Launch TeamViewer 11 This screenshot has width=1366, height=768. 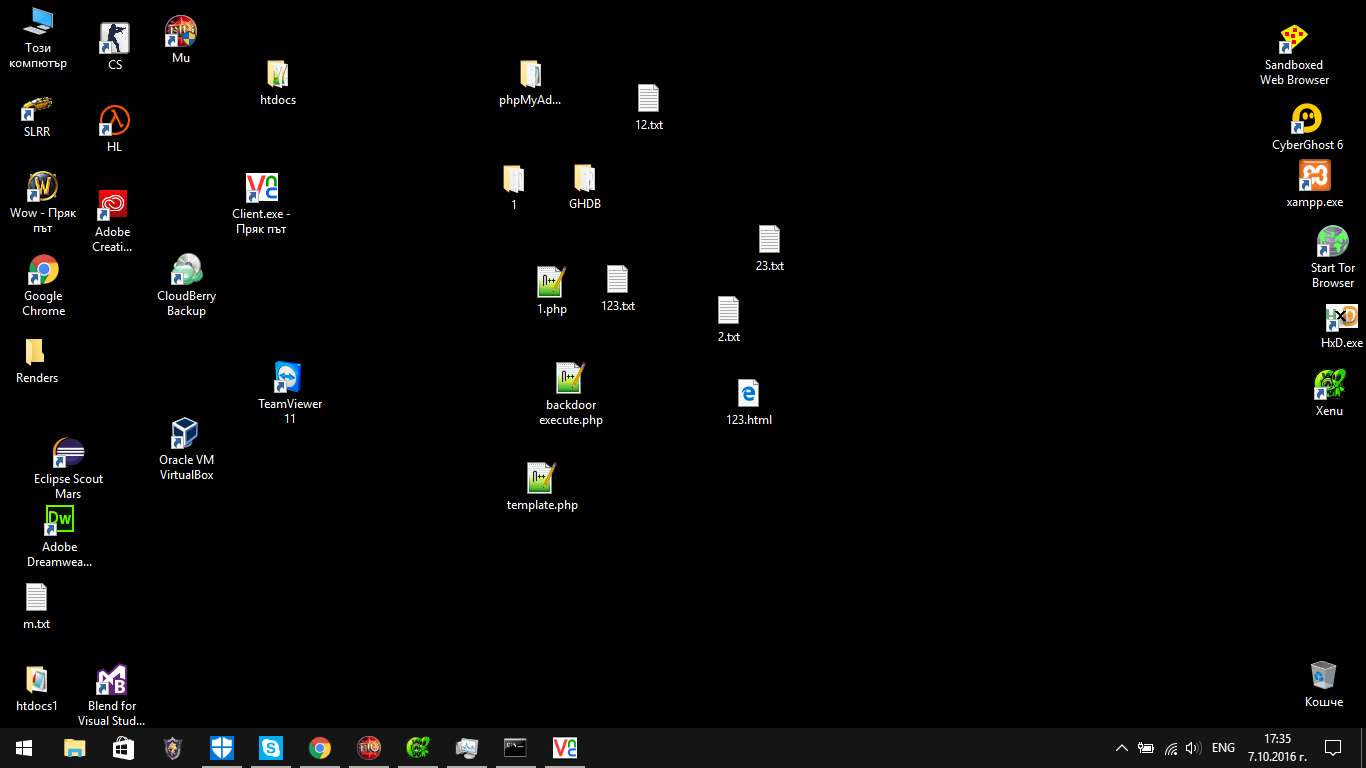coord(290,393)
